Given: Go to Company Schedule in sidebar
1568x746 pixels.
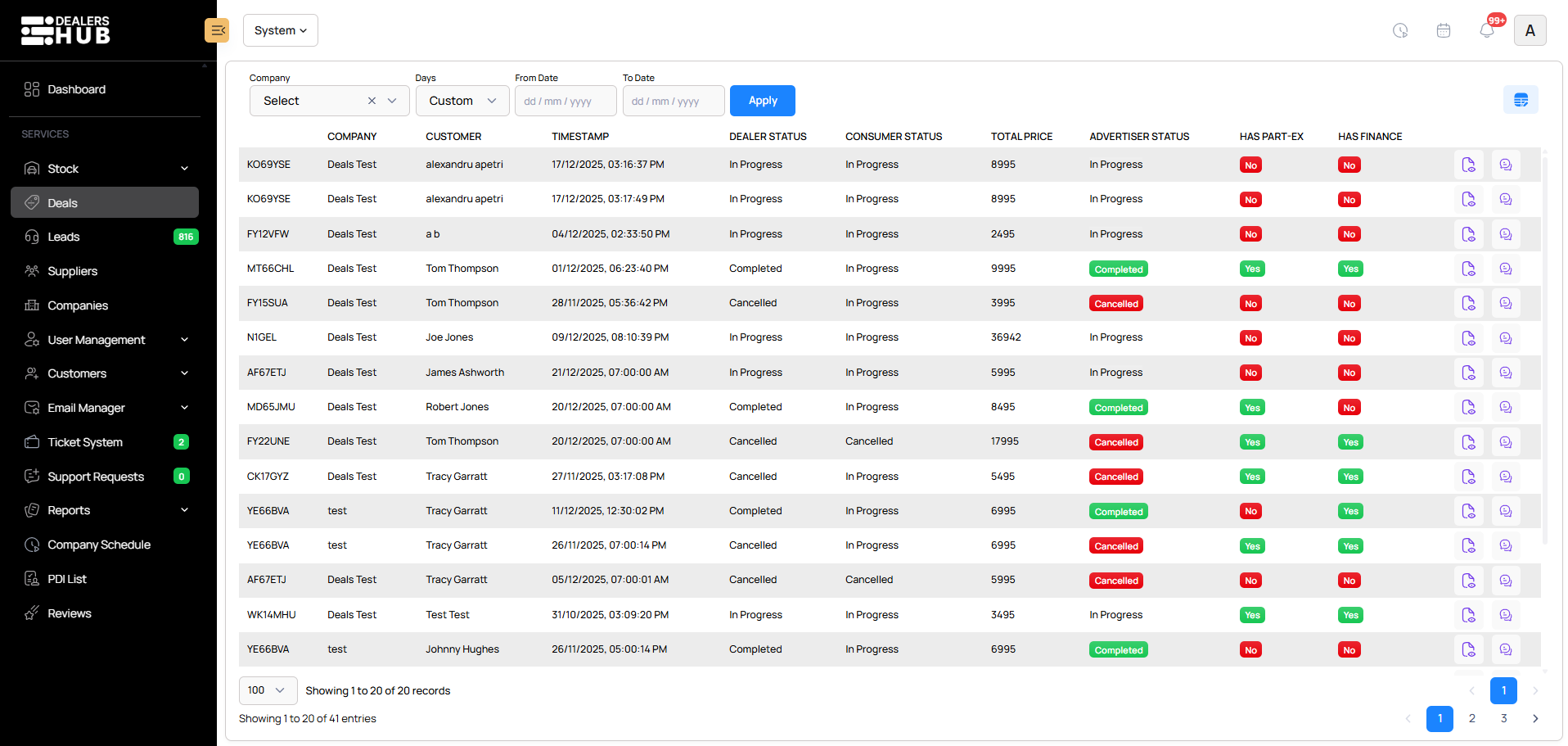Looking at the screenshot, I should pyautogui.click(x=99, y=545).
